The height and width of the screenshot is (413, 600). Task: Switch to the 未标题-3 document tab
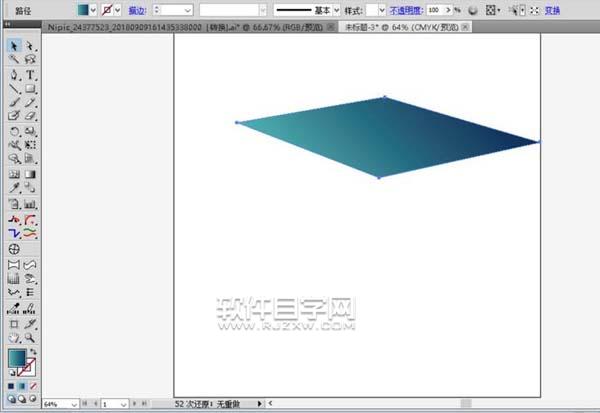coord(400,28)
